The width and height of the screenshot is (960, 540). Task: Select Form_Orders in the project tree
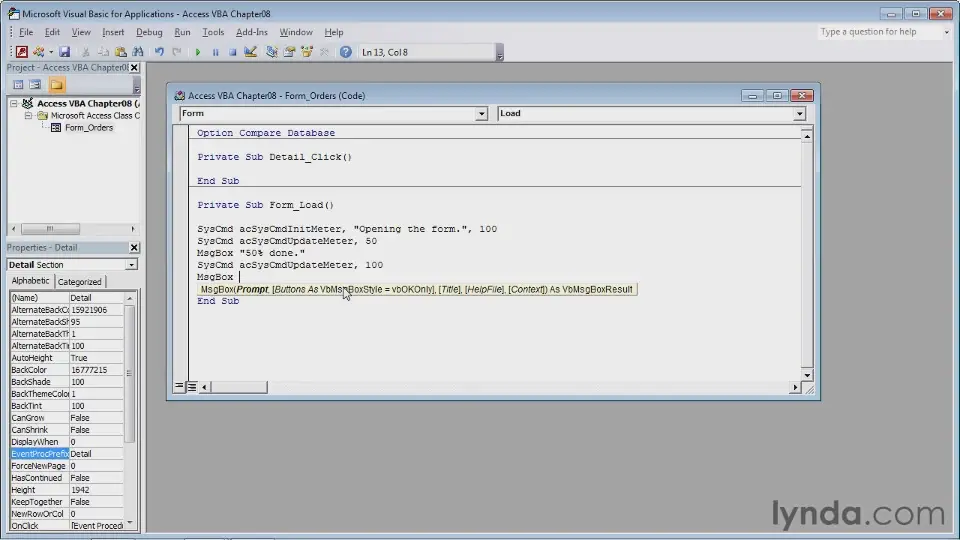88,128
